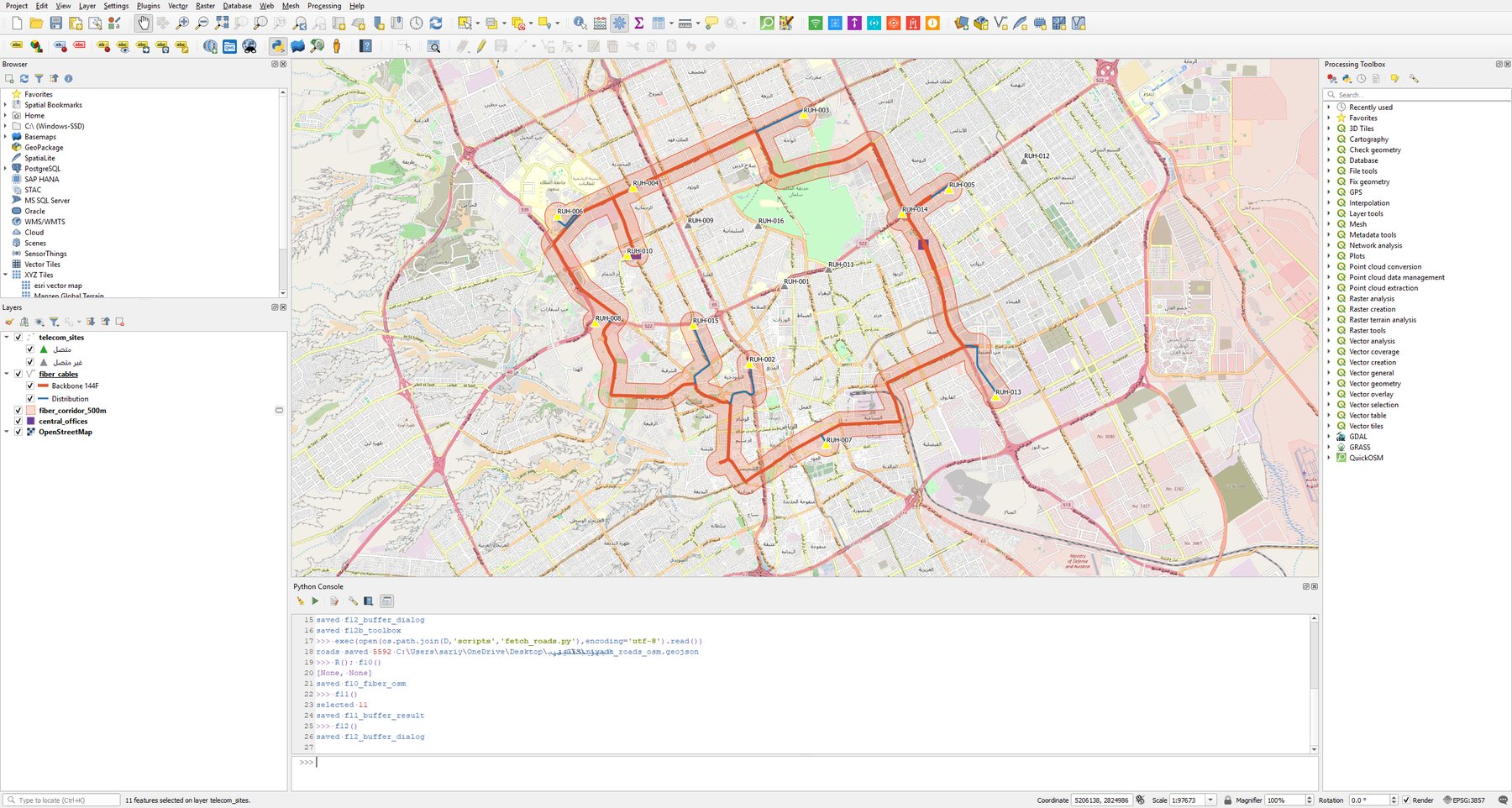Run command button in Python Console
Viewport: 1512px width, 808px height.
click(315, 601)
